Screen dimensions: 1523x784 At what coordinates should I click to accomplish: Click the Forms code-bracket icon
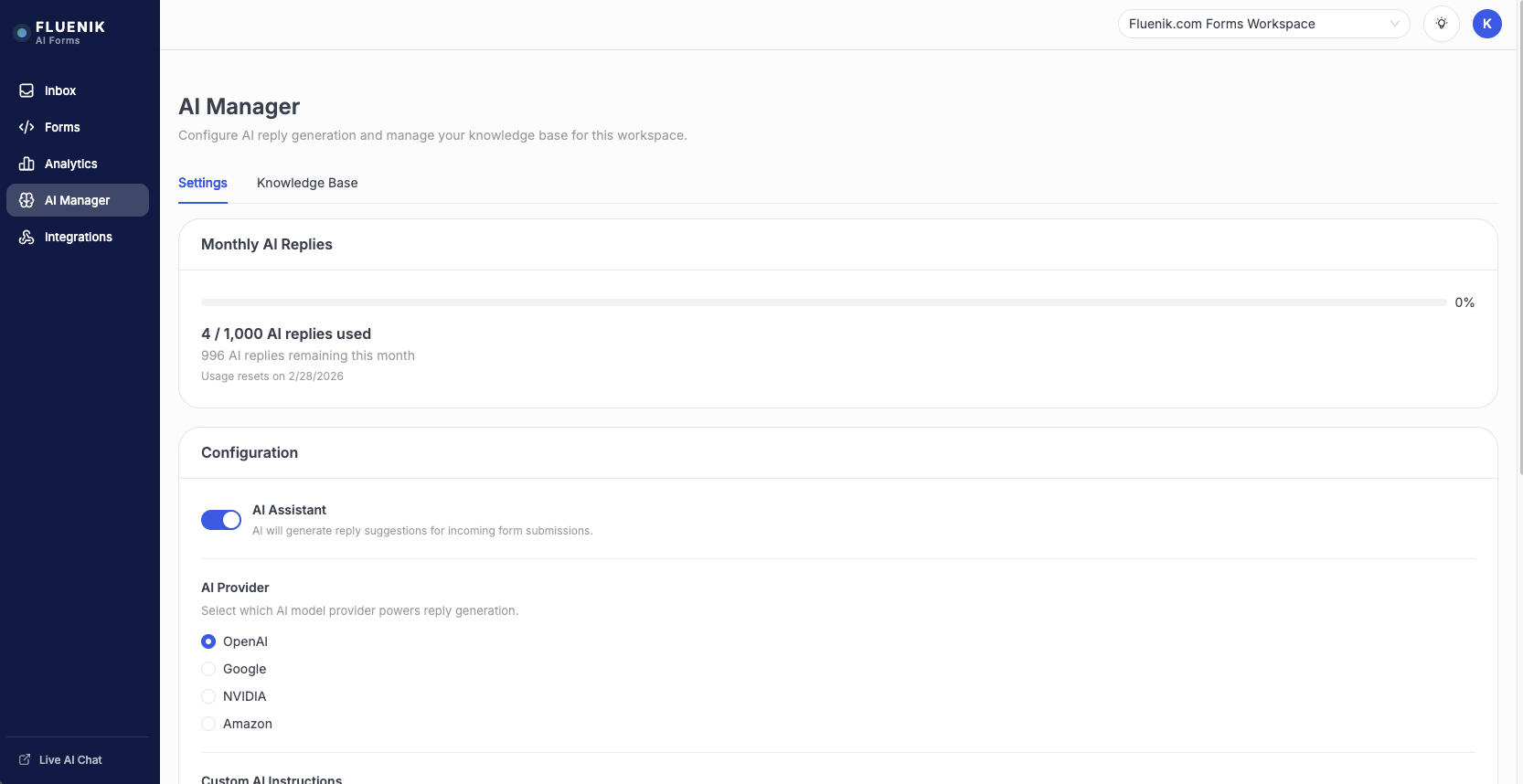(27, 127)
